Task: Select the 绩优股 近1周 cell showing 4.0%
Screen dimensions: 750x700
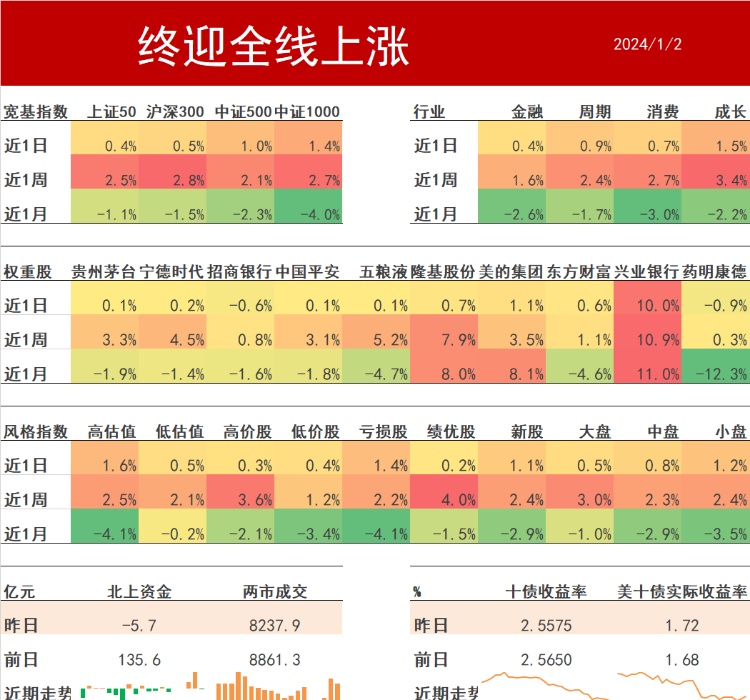Action: (443, 500)
